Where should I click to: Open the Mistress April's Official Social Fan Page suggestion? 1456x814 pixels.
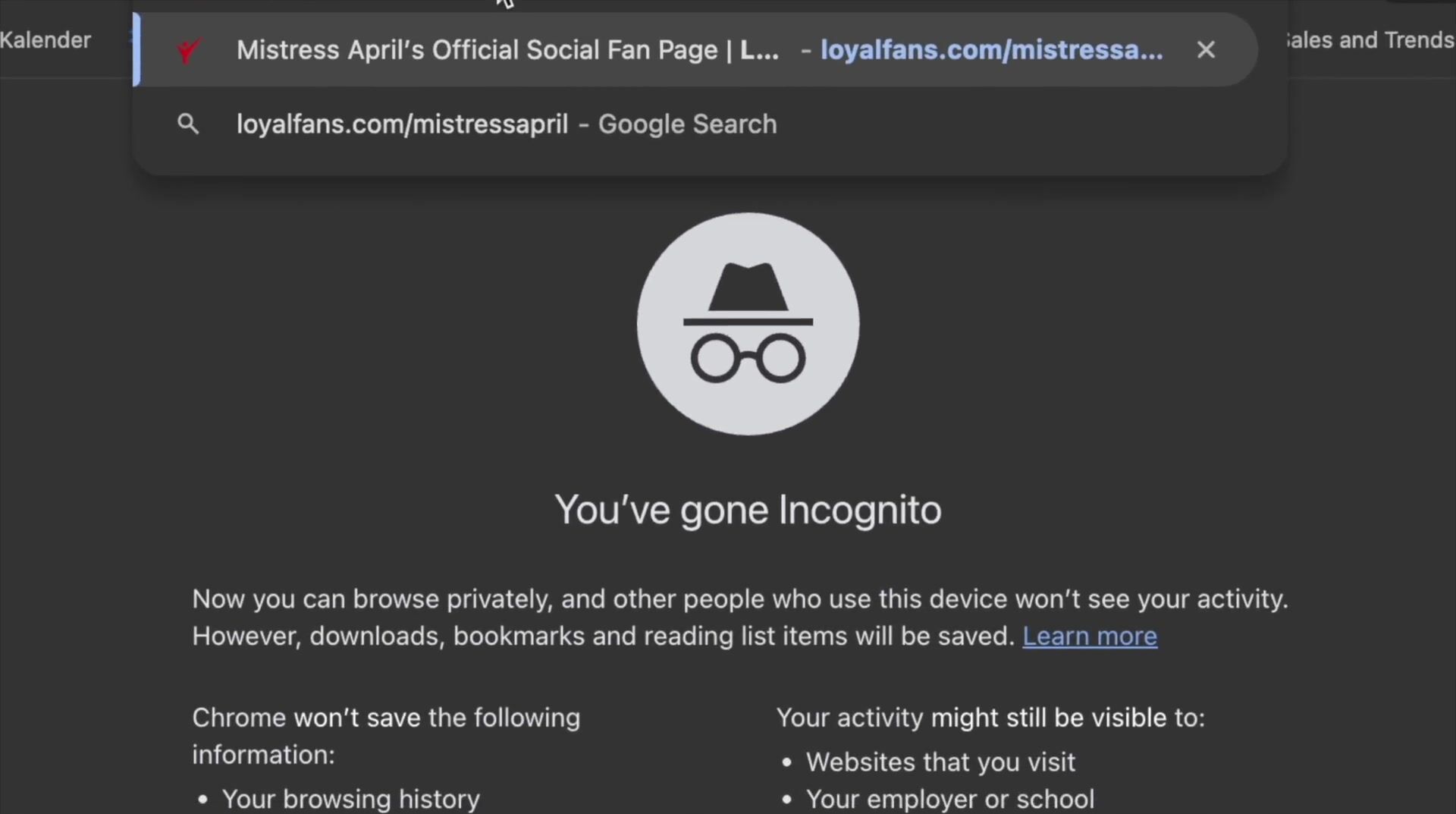[x=694, y=49]
